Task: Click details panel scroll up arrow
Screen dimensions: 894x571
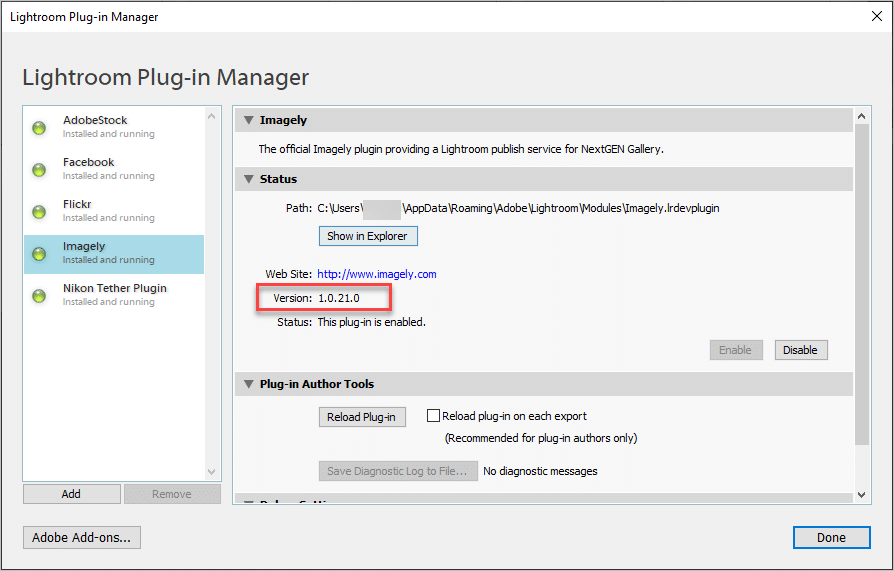Action: coord(862,116)
